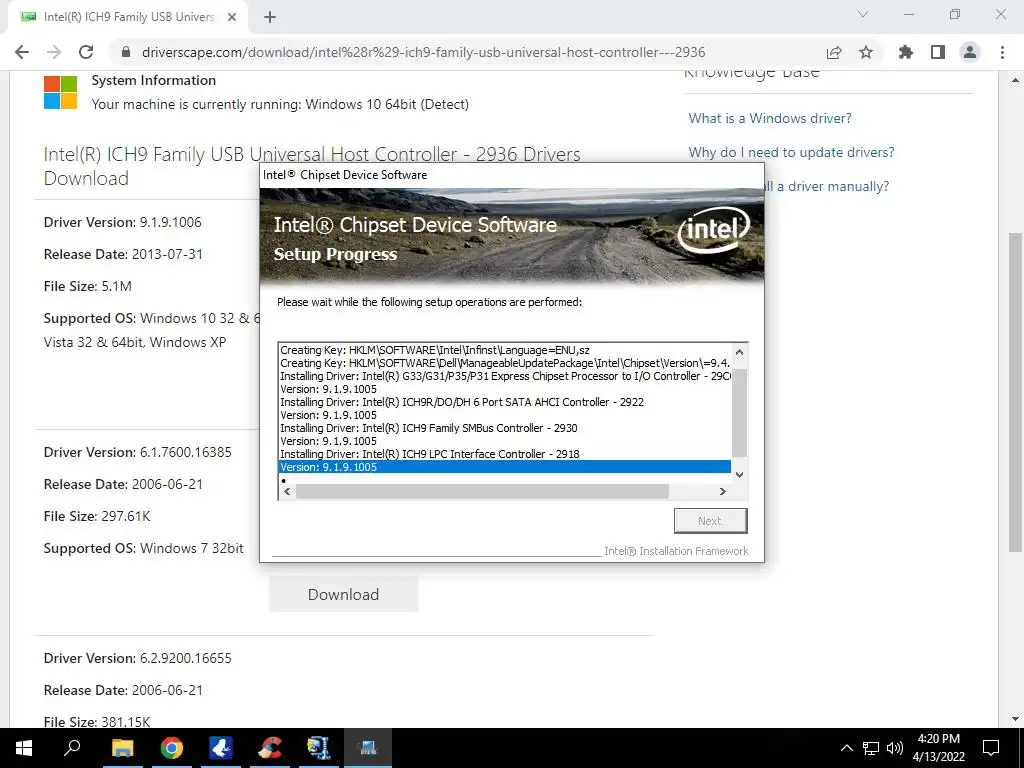Open the clock showing 4:20 PM

938,748
